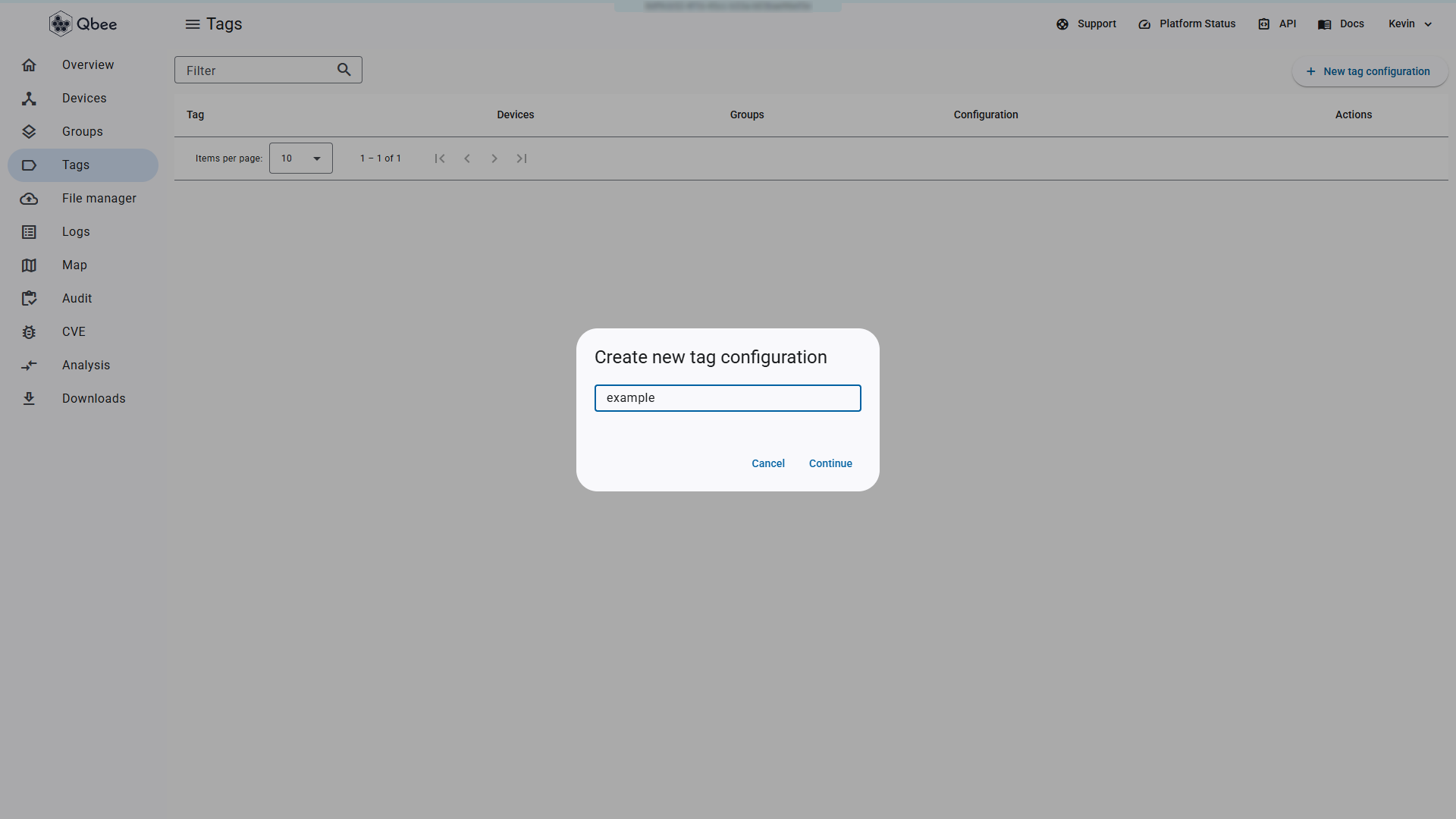This screenshot has height=819, width=1456.
Task: Click the Groups layers icon
Action: pyautogui.click(x=29, y=132)
